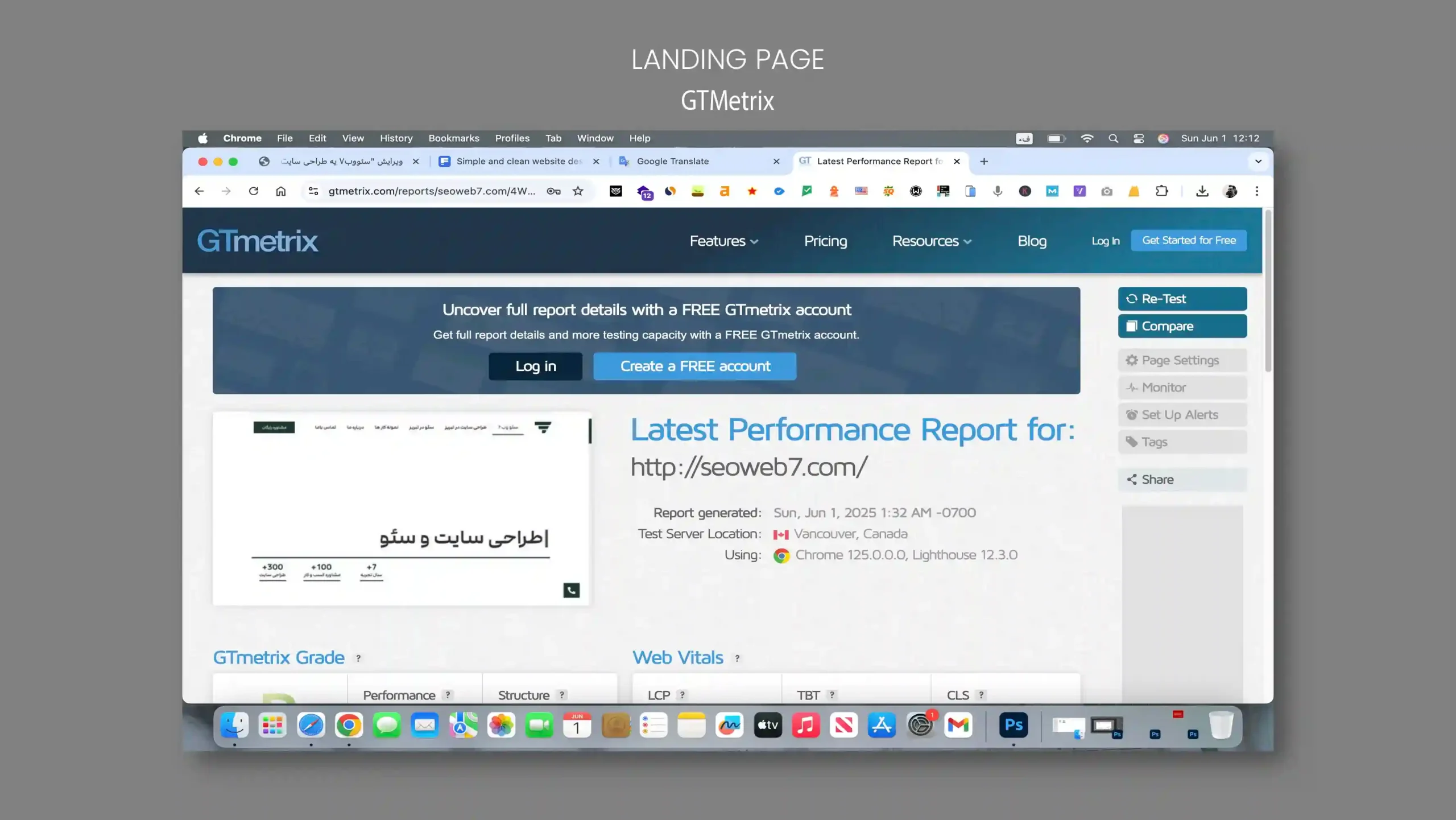Click the Re-Test button

pyautogui.click(x=1182, y=299)
